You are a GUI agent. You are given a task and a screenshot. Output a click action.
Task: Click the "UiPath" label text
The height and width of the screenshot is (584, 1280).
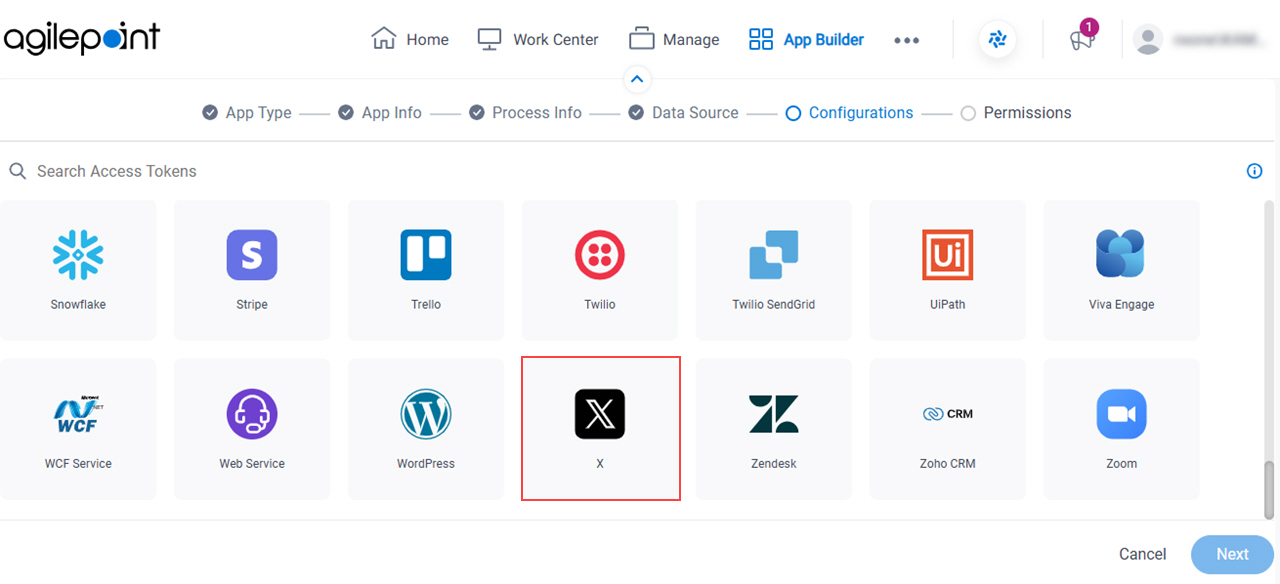click(x=948, y=304)
